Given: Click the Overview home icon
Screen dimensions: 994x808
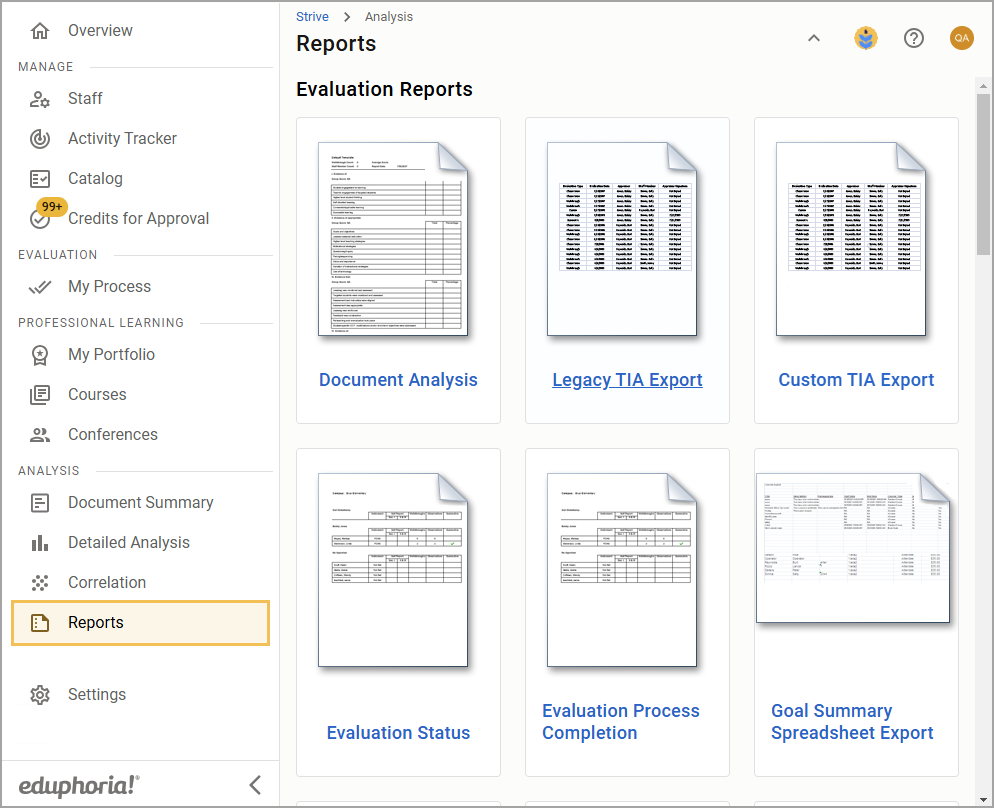Looking at the screenshot, I should (x=40, y=31).
